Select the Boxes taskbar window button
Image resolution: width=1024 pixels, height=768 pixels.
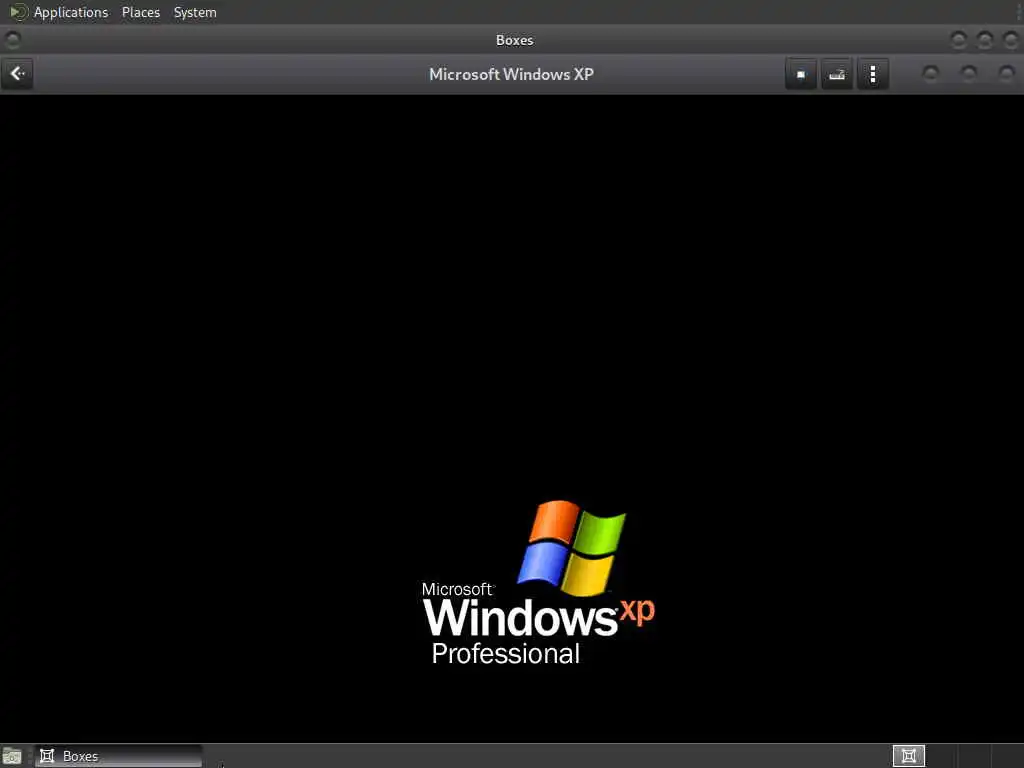point(118,756)
